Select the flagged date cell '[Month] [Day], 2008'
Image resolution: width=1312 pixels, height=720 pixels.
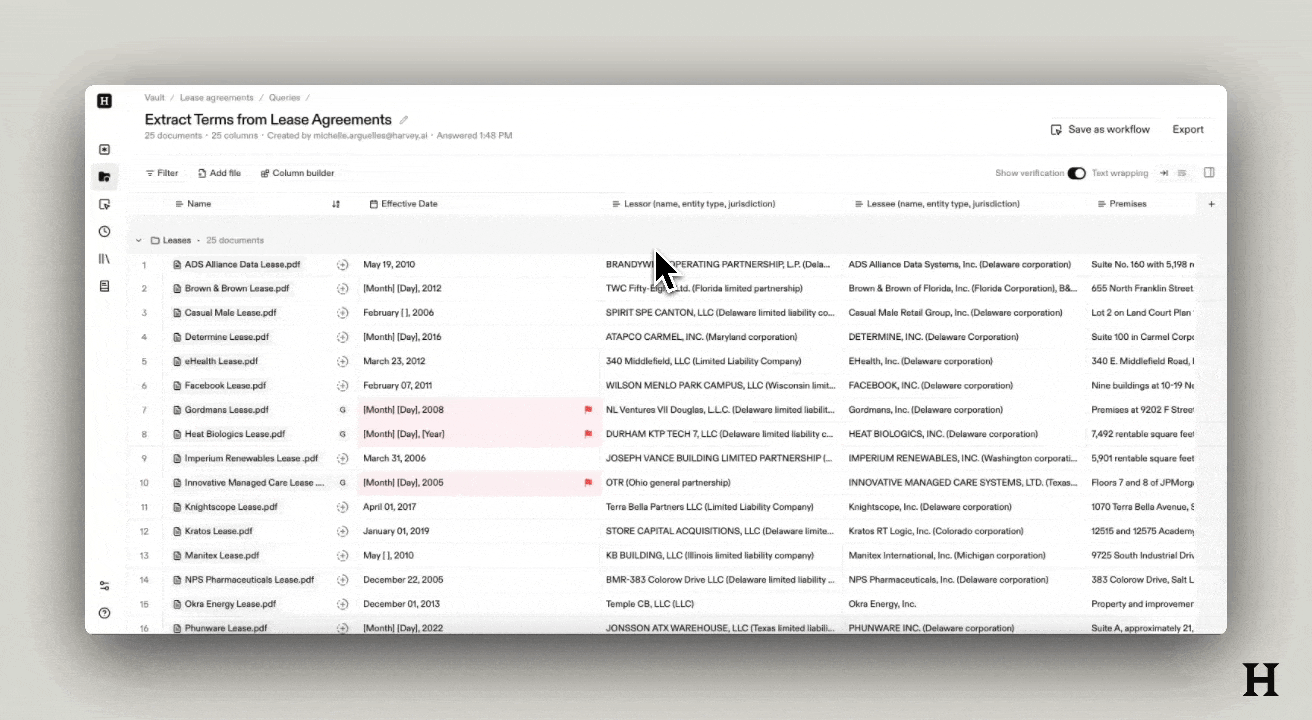(x=478, y=410)
